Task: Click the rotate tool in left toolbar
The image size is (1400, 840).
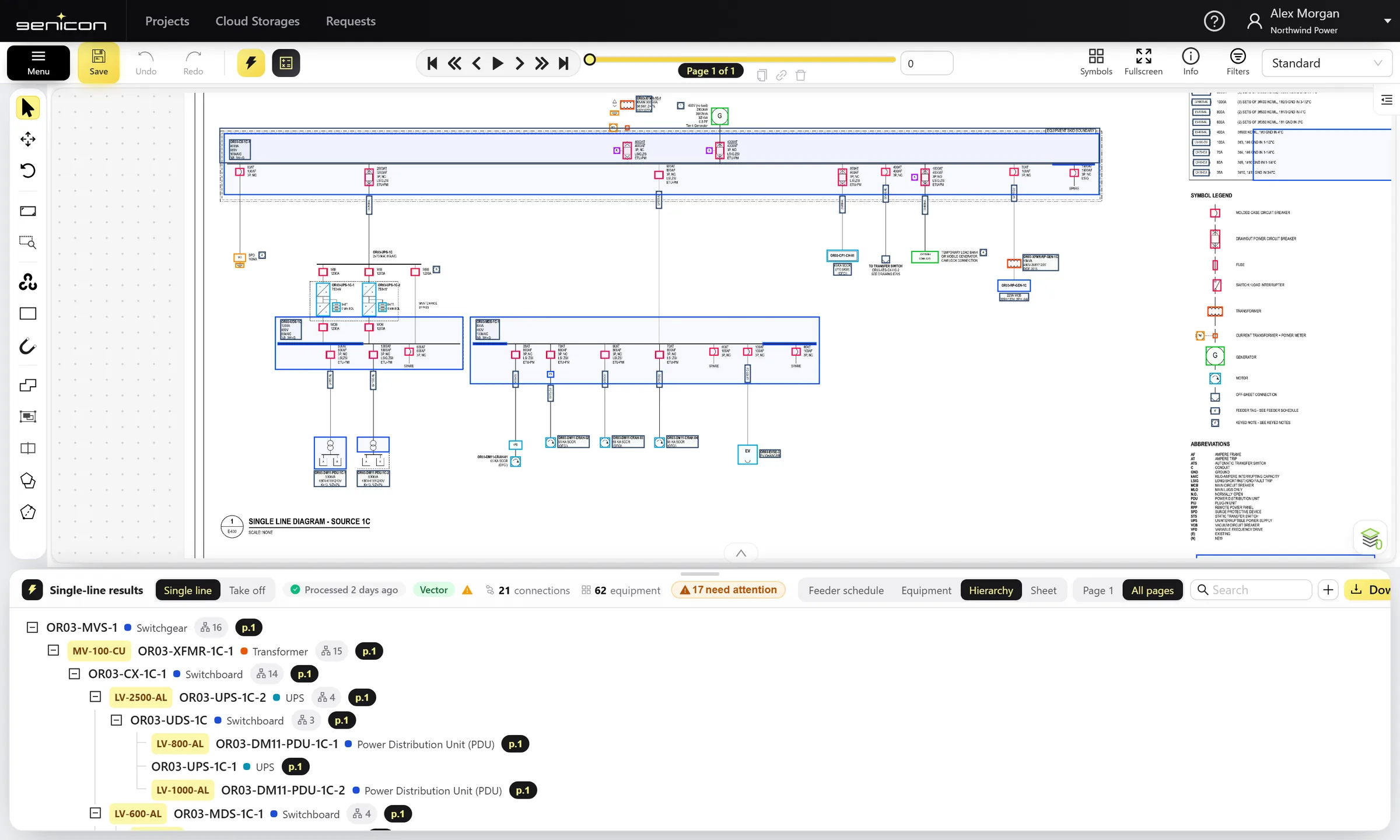Action: [x=27, y=170]
